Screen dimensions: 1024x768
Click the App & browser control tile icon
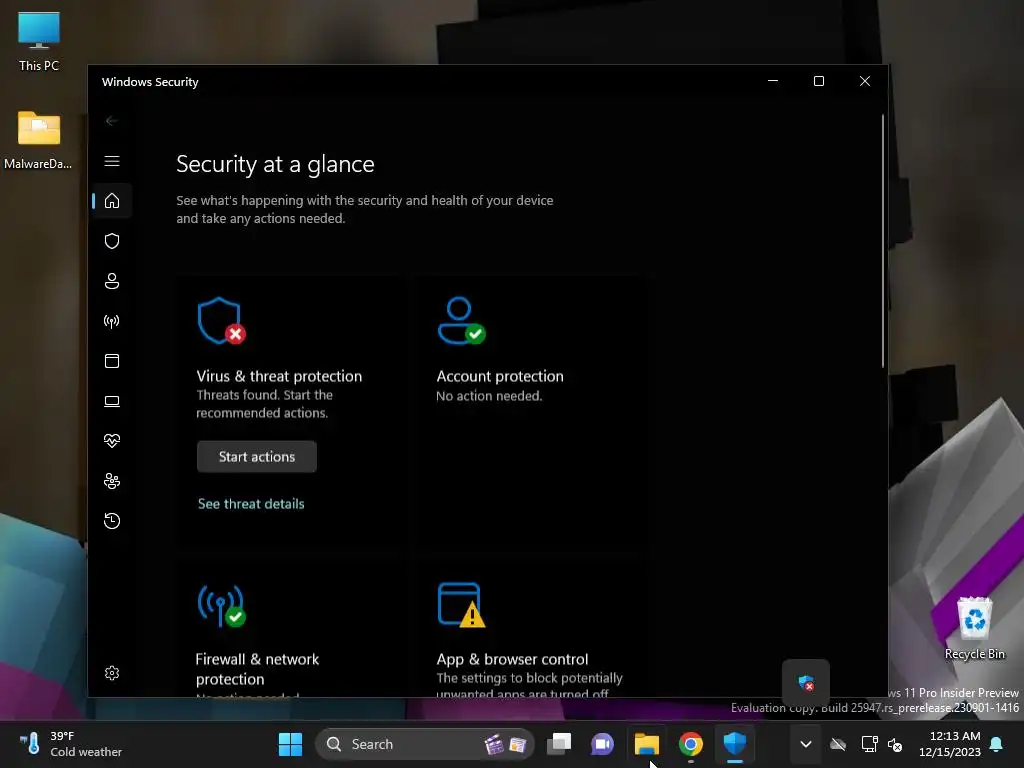click(461, 605)
